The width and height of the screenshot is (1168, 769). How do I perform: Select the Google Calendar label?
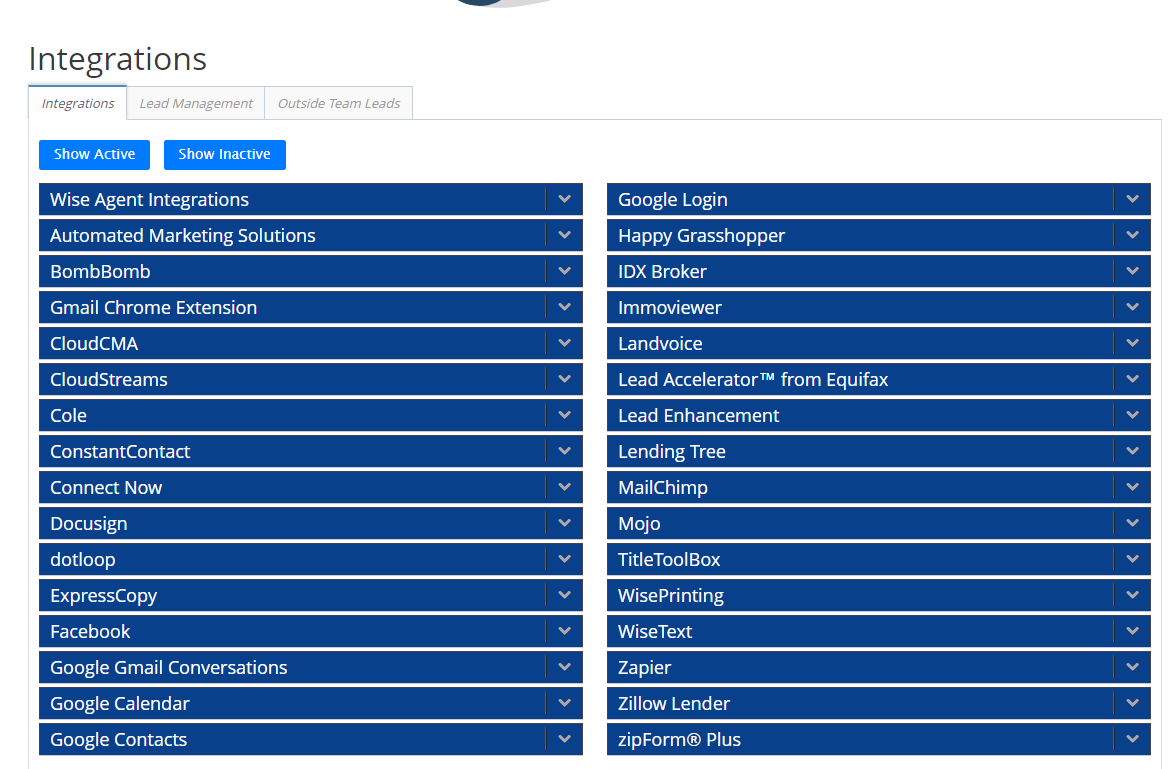point(120,703)
